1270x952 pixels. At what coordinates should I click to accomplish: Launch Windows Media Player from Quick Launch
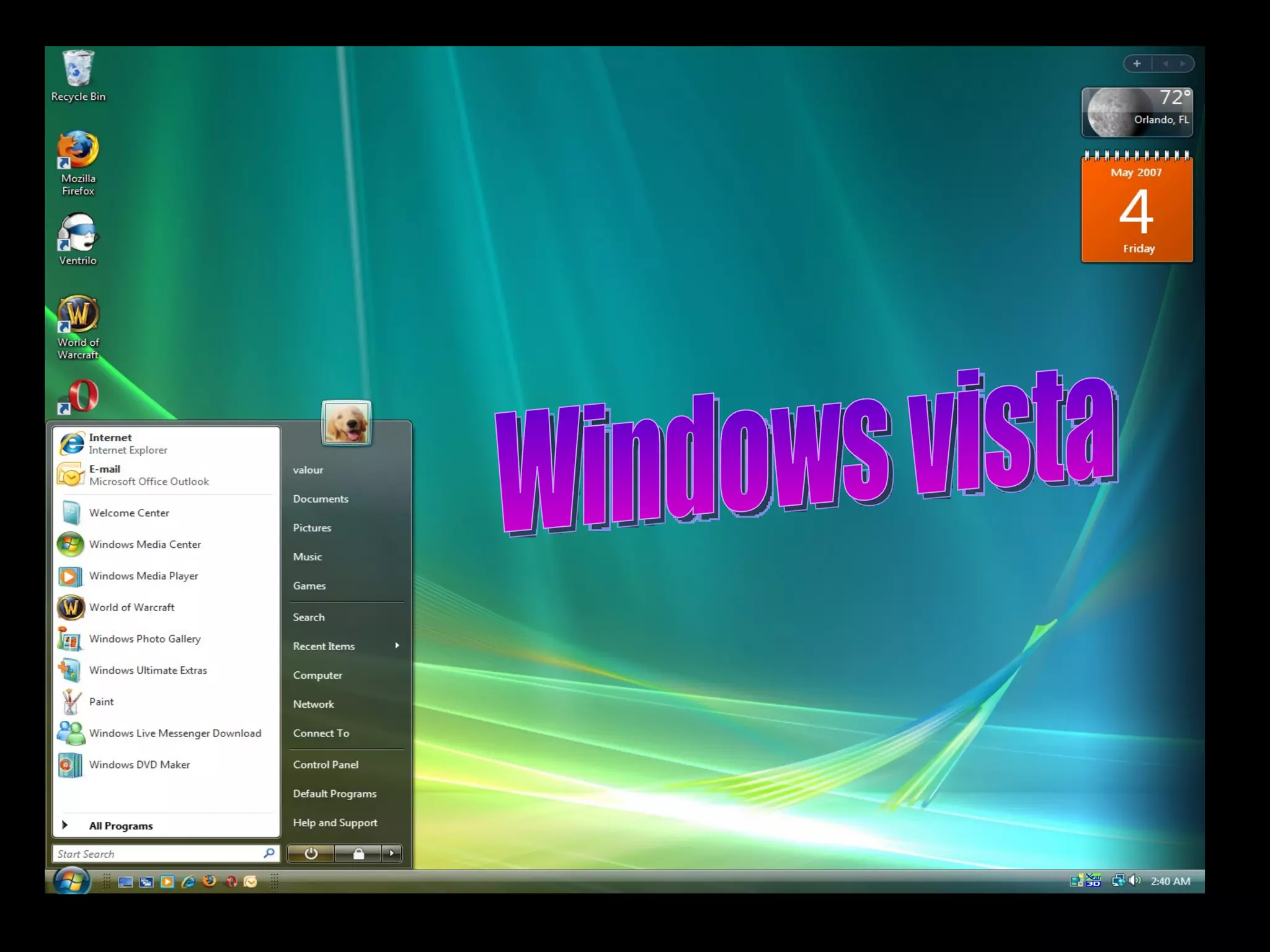click(x=167, y=881)
